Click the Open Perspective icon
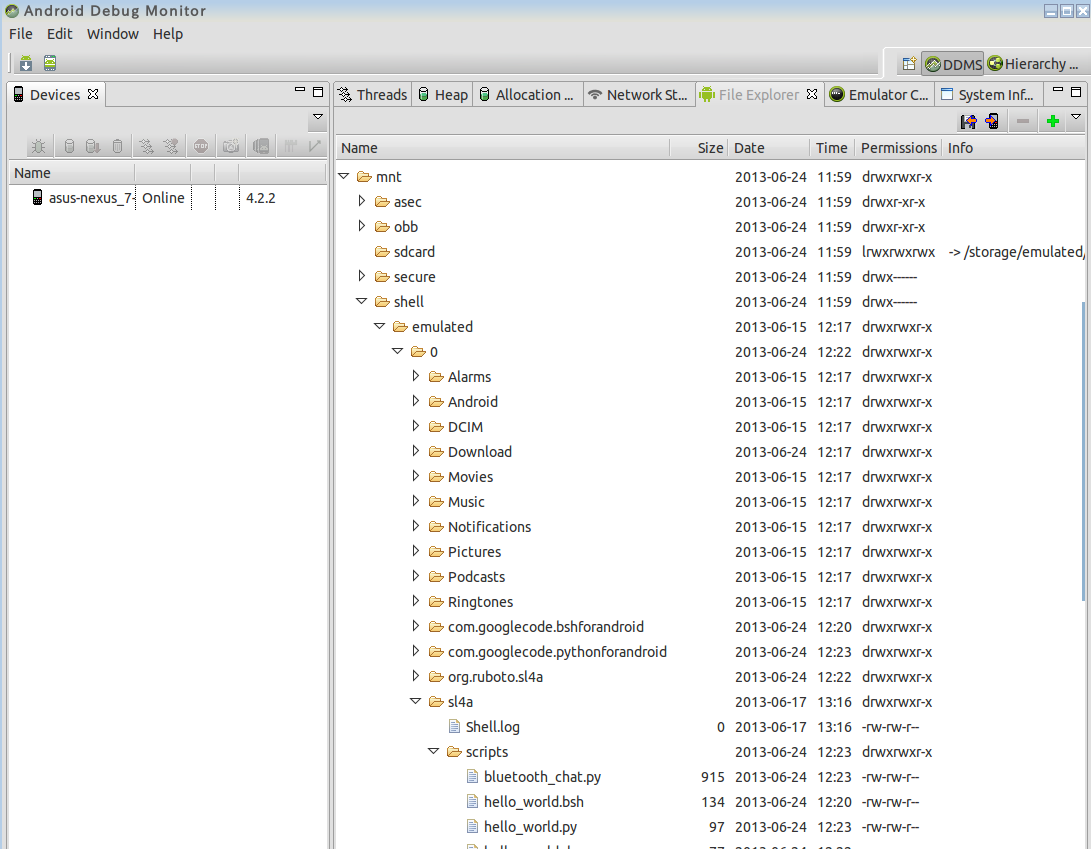The image size is (1091, 849). click(909, 64)
